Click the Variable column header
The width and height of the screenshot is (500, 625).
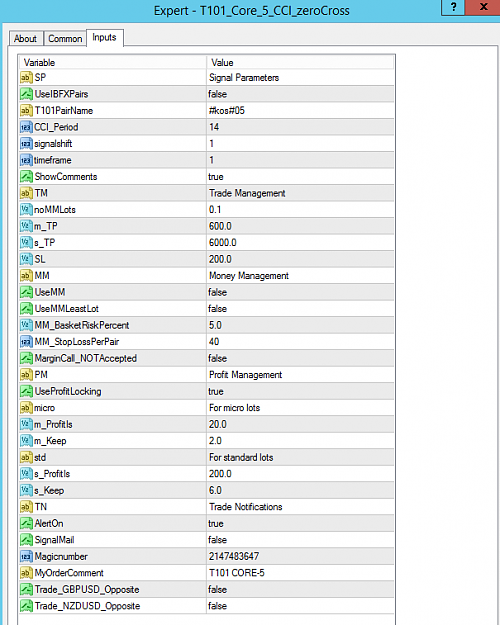[x=112, y=63]
